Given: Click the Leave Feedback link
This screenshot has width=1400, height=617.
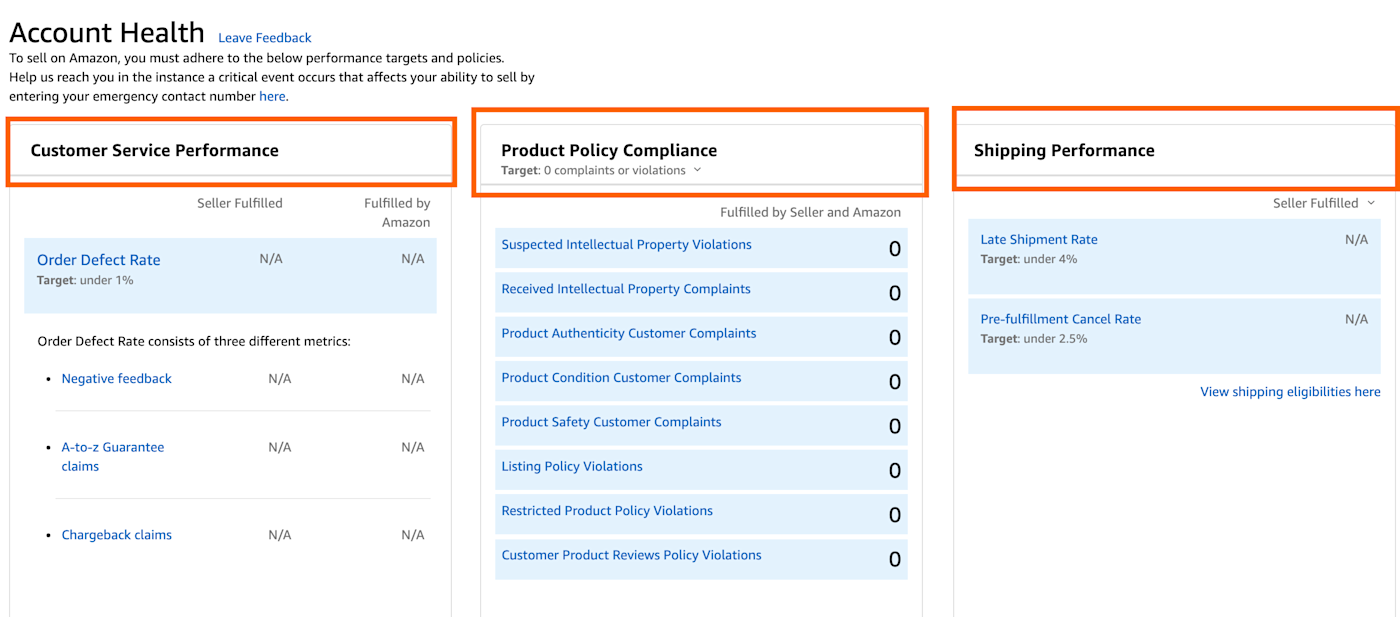Looking at the screenshot, I should point(264,38).
